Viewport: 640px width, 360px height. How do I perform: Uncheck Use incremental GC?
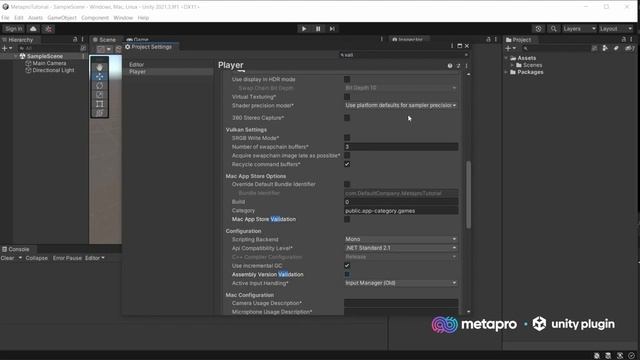point(347,266)
